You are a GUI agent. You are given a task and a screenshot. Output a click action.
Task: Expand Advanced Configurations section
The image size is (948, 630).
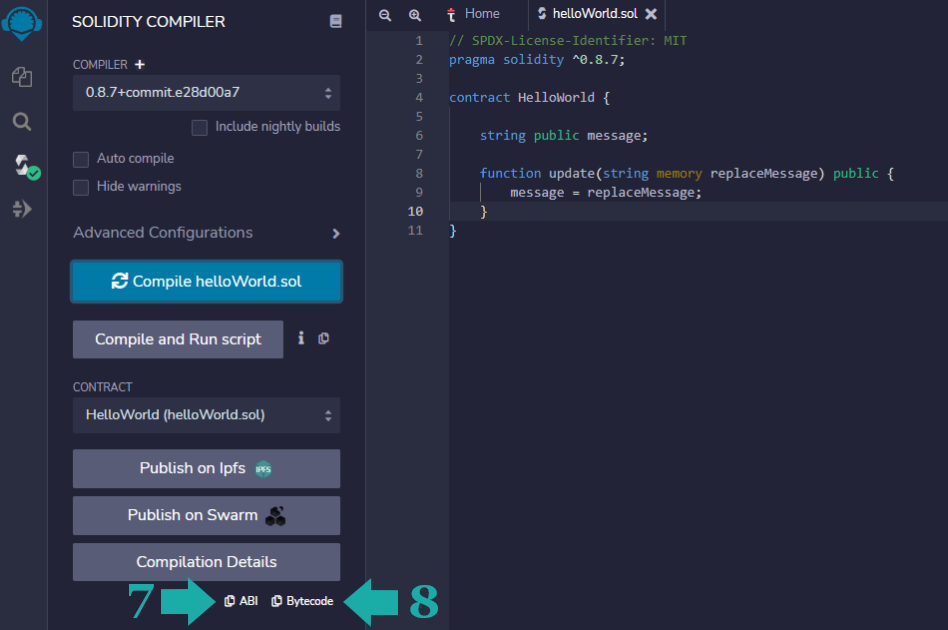[336, 233]
